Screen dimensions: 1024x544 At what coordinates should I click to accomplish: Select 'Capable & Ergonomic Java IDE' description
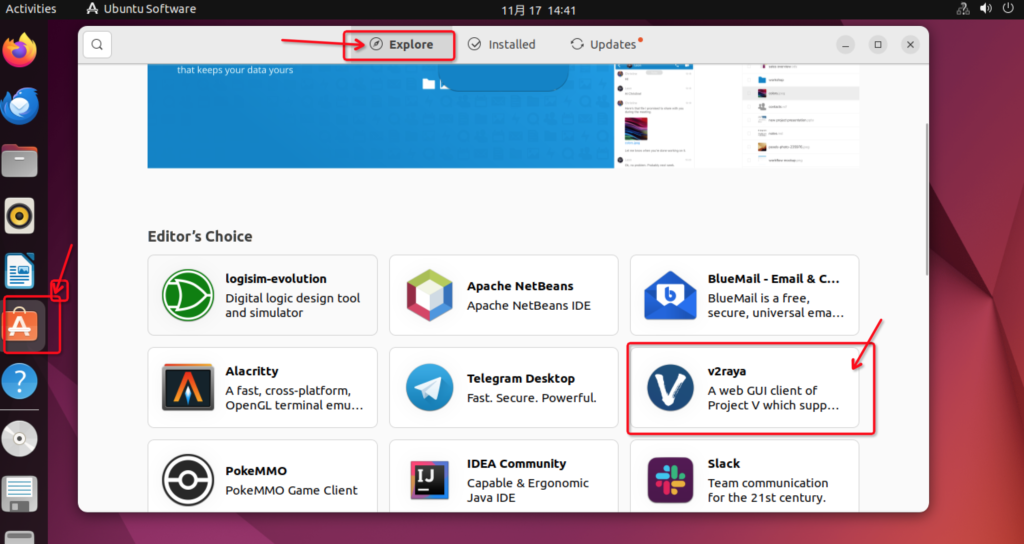[x=528, y=490]
